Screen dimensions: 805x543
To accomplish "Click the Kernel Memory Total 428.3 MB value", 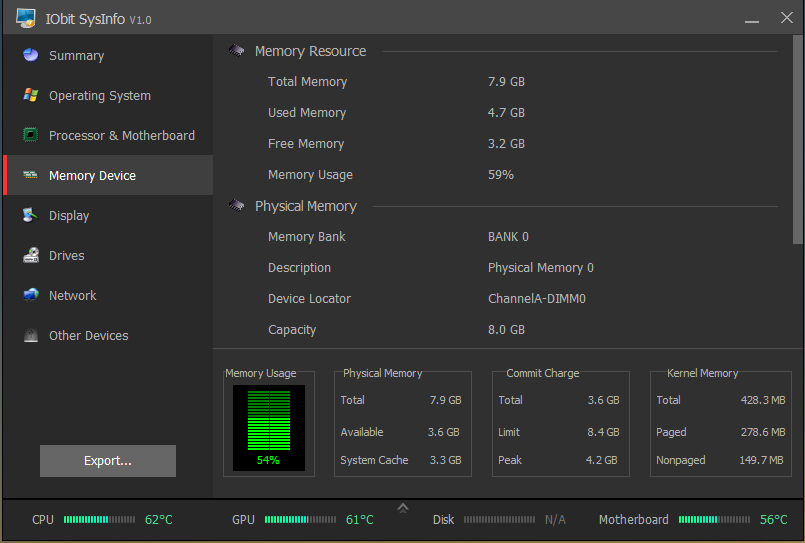I will pyautogui.click(x=763, y=400).
